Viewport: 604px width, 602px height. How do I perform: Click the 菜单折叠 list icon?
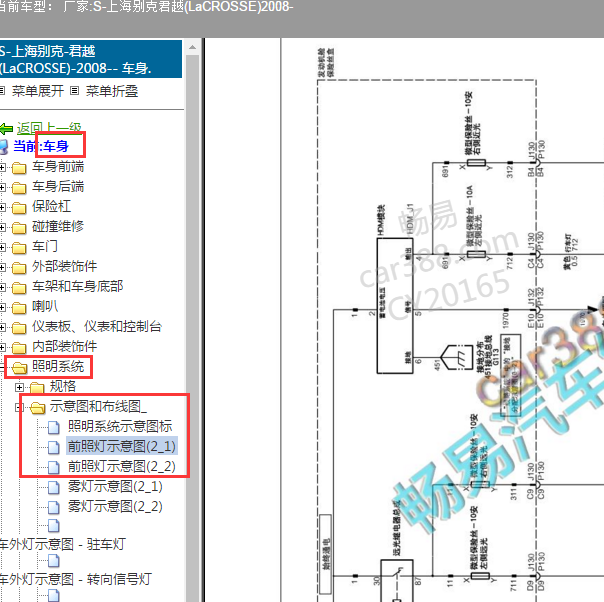click(x=75, y=91)
